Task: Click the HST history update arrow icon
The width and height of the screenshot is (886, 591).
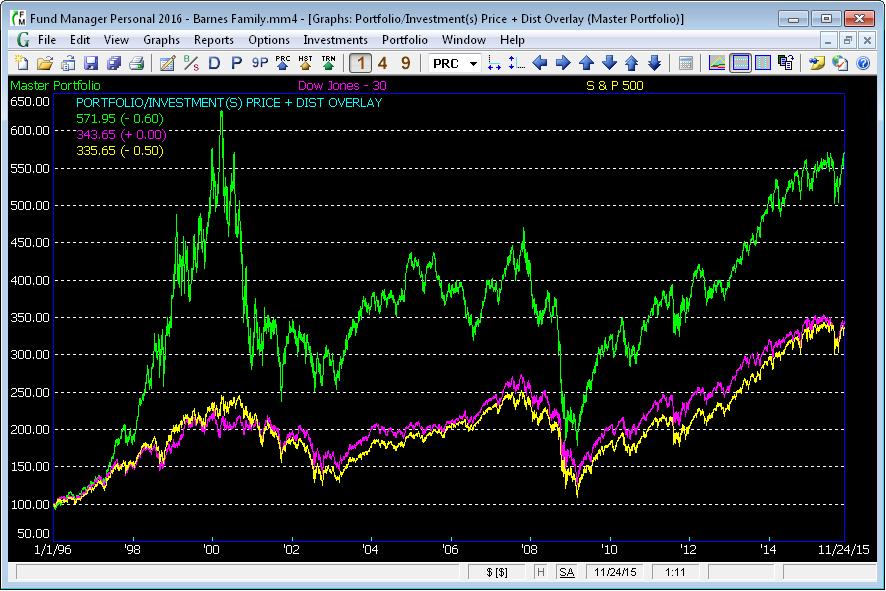Action: (x=305, y=63)
